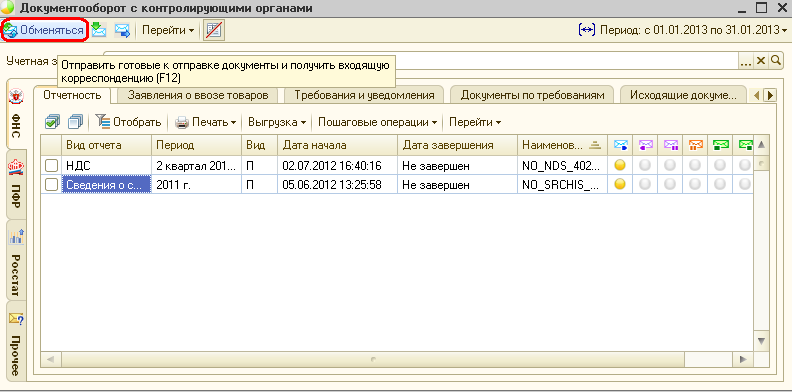Viewport: 792px width, 392px height.
Task: Click the vertical scrollbar down arrow
Action: tap(761, 340)
